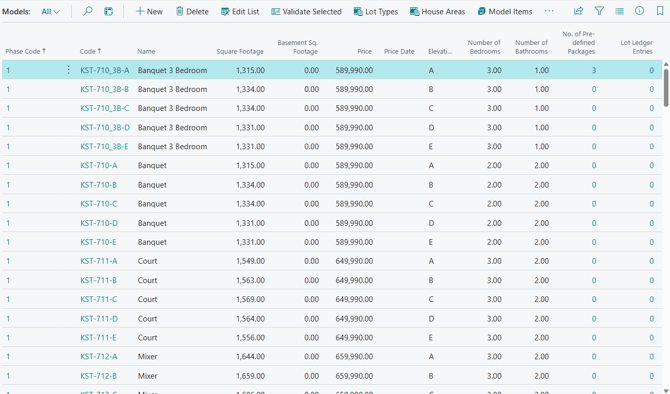Screen dimensions: 670x394
Task: Click the scrollbar up arrow
Action: coord(666,64)
